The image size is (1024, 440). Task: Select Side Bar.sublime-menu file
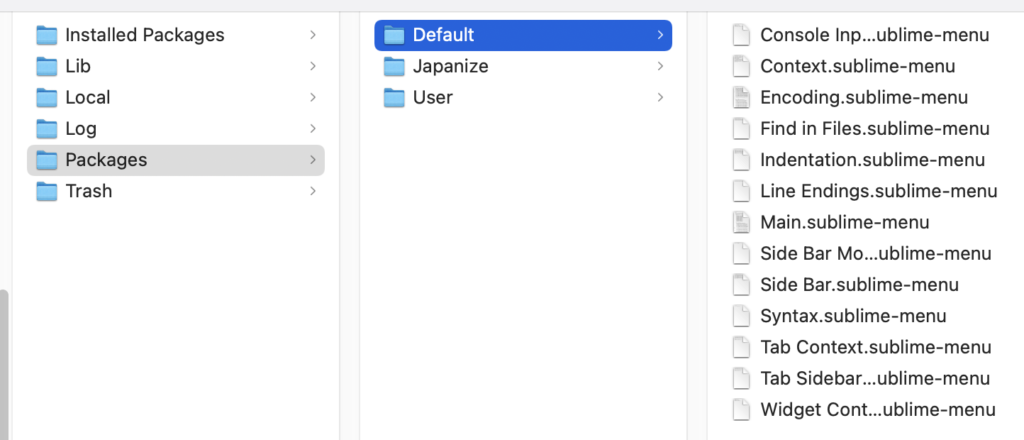859,285
